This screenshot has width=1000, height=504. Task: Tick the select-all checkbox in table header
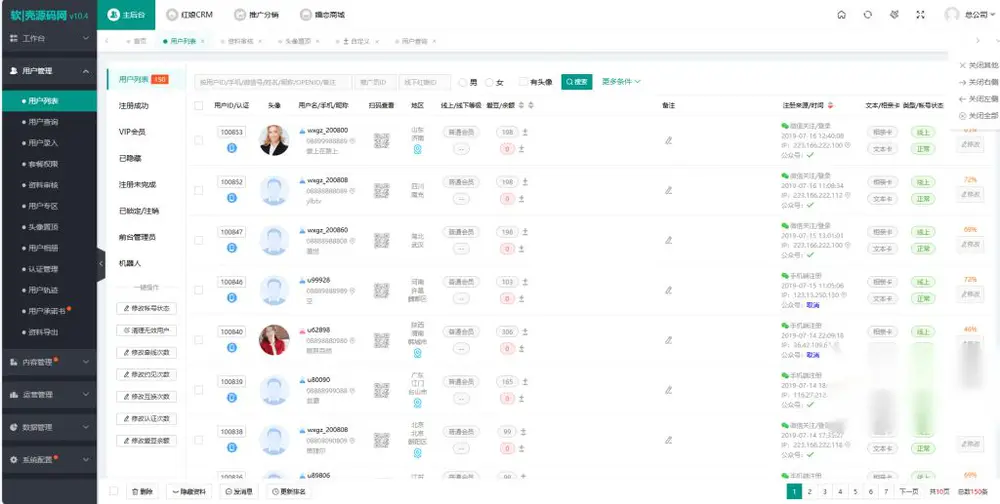pos(198,105)
